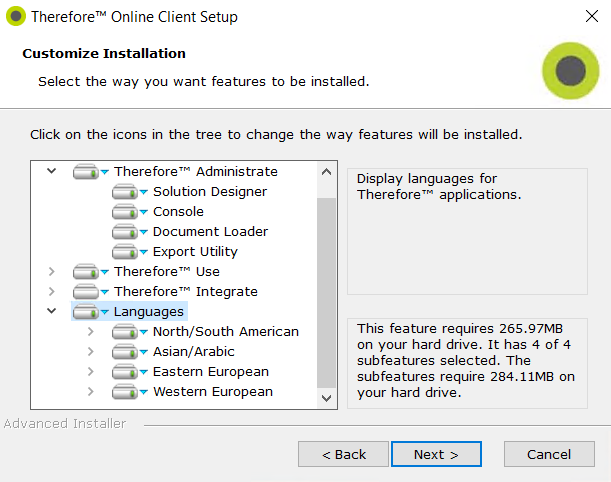The height and width of the screenshot is (482, 611).
Task: Expand the Eastern European language node
Action: click(x=90, y=372)
